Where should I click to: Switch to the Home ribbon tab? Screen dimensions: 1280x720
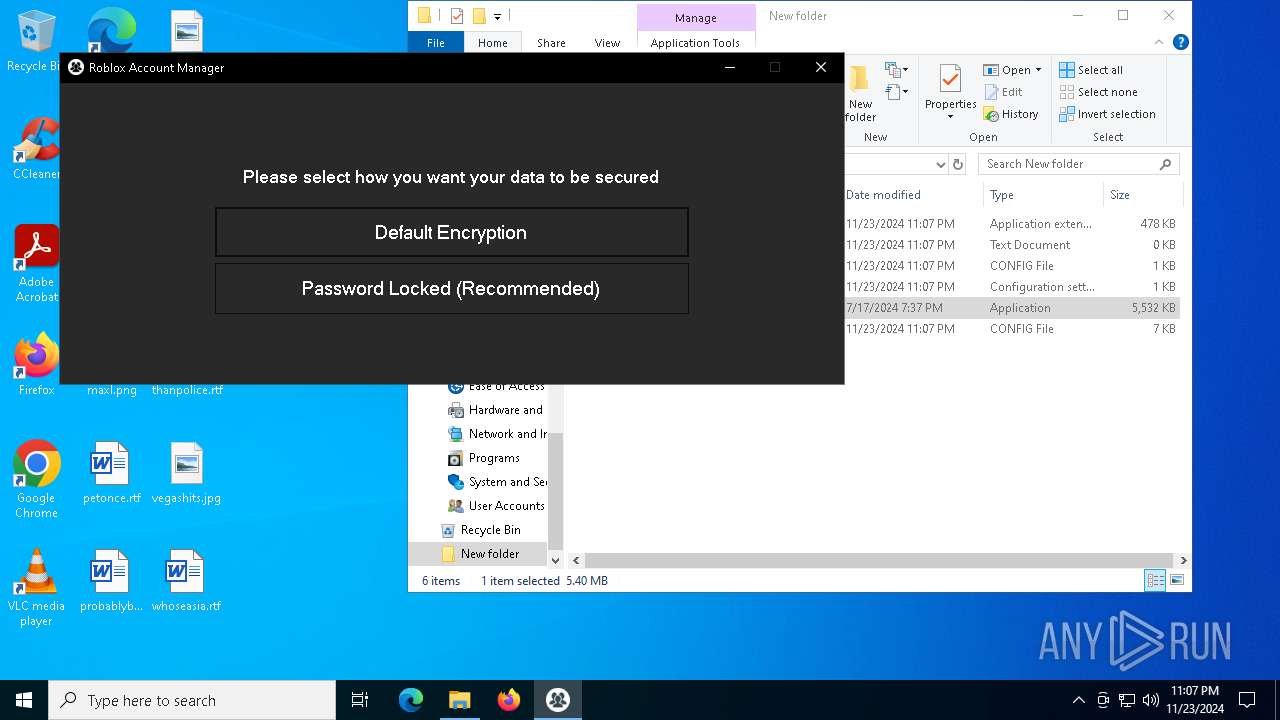(x=492, y=43)
